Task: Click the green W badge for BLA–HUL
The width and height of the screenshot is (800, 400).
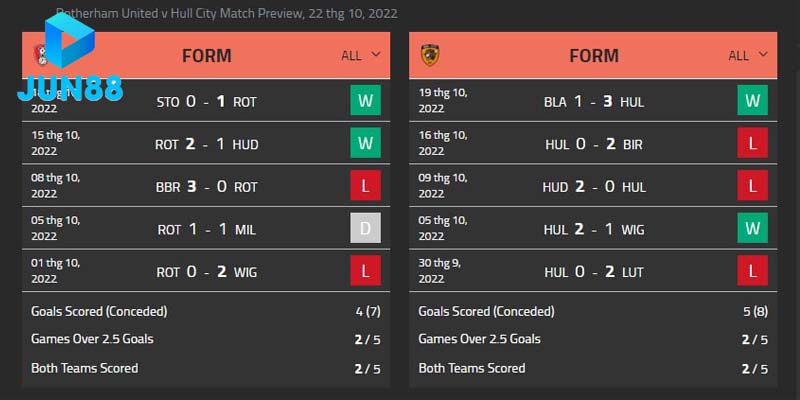Action: 752,101
